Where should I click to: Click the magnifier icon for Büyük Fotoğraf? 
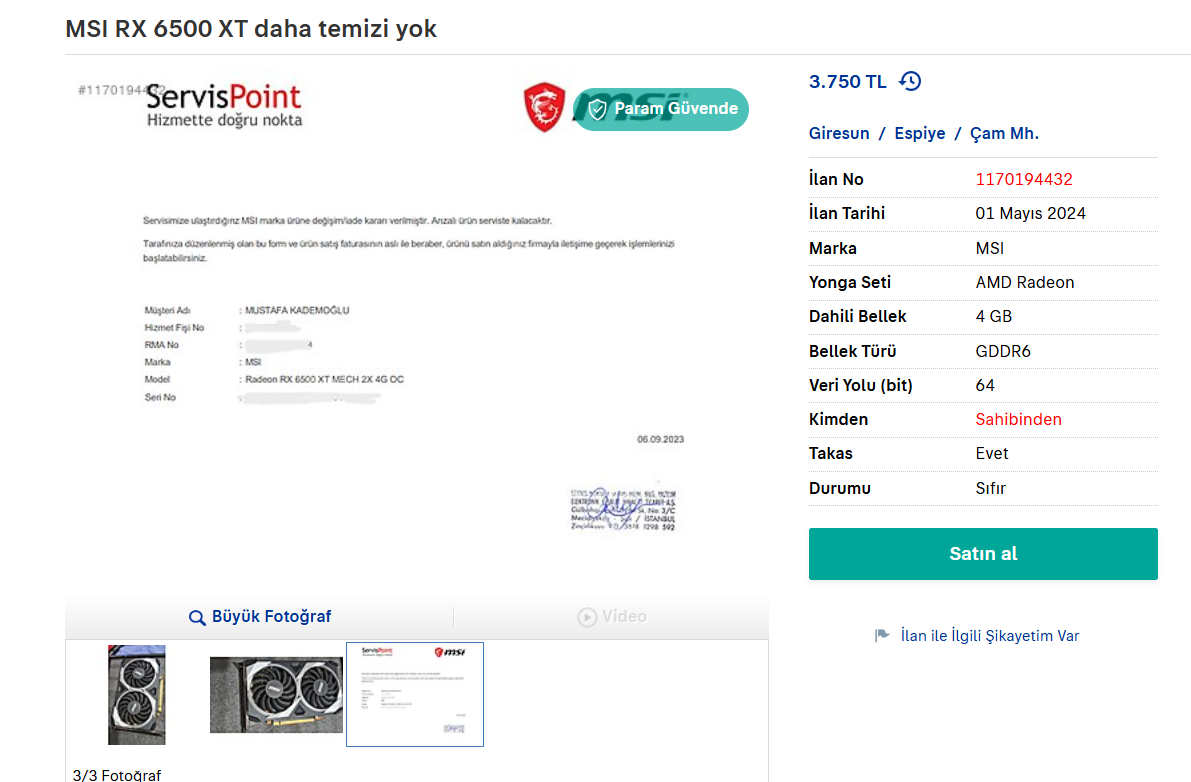pos(197,617)
